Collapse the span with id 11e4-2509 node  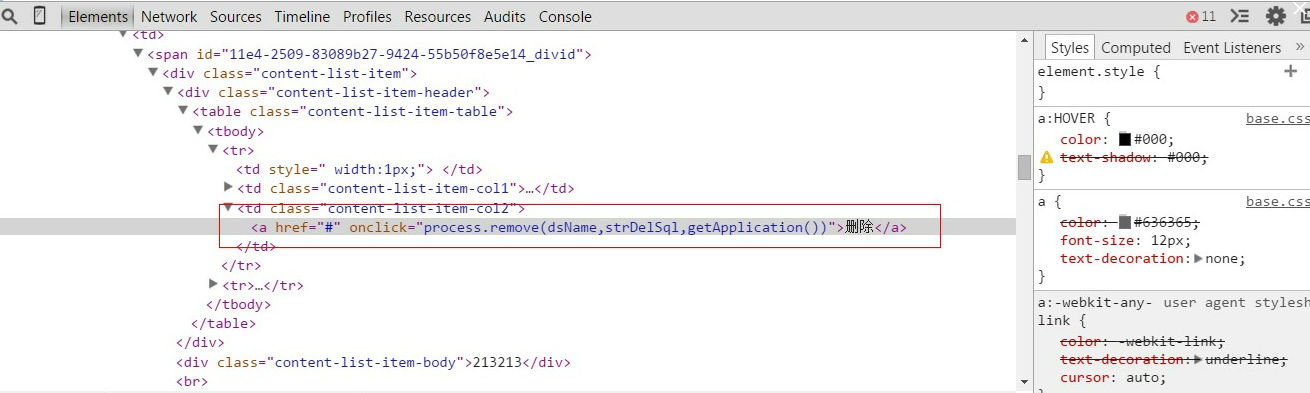(138, 54)
